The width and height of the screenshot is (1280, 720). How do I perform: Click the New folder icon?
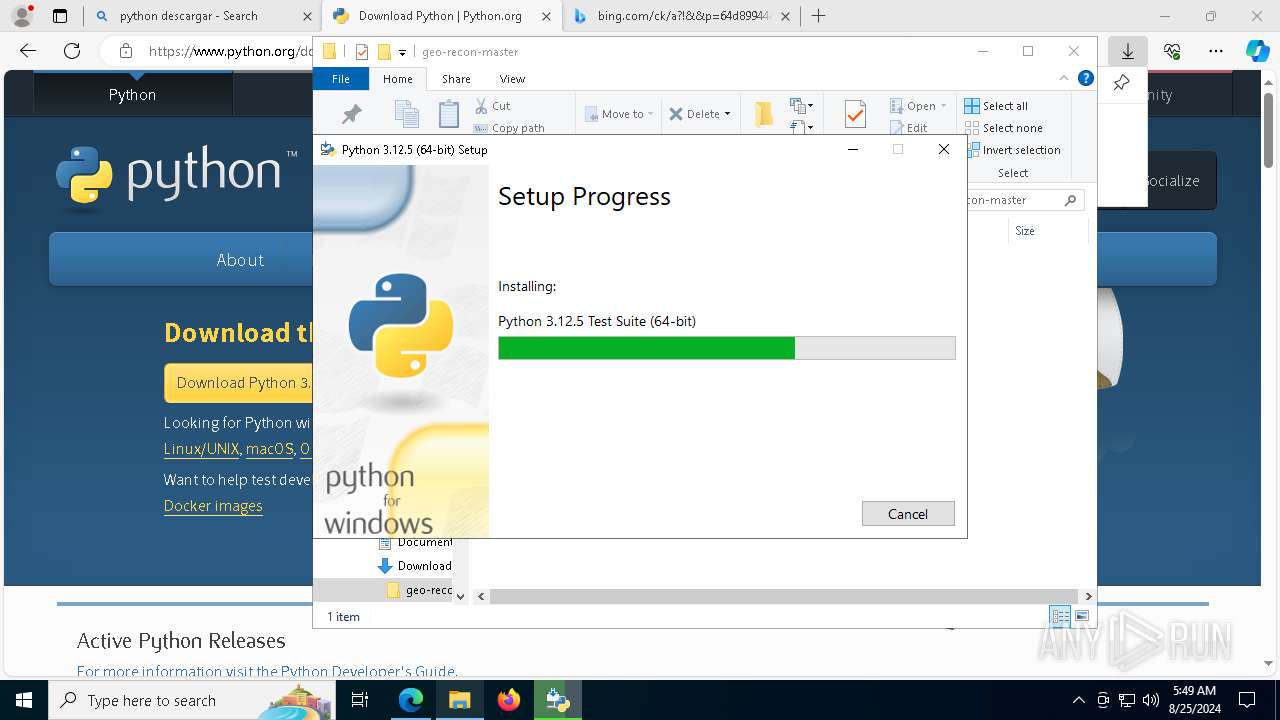[x=763, y=114]
